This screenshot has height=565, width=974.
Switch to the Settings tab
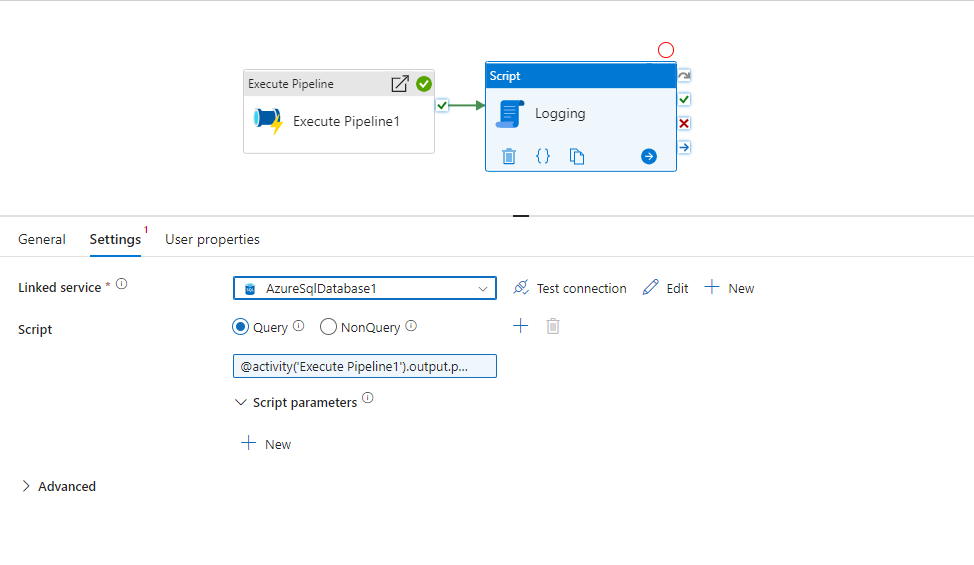pyautogui.click(x=115, y=239)
